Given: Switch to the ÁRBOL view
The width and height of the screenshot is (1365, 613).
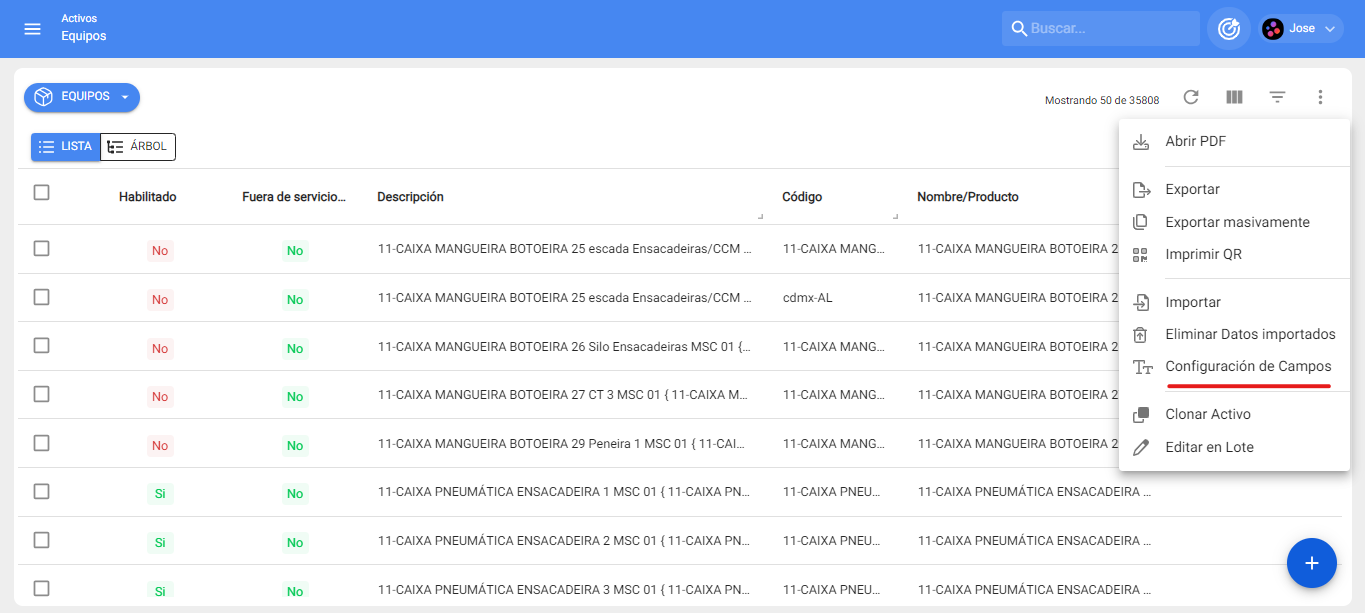Looking at the screenshot, I should pos(138,147).
